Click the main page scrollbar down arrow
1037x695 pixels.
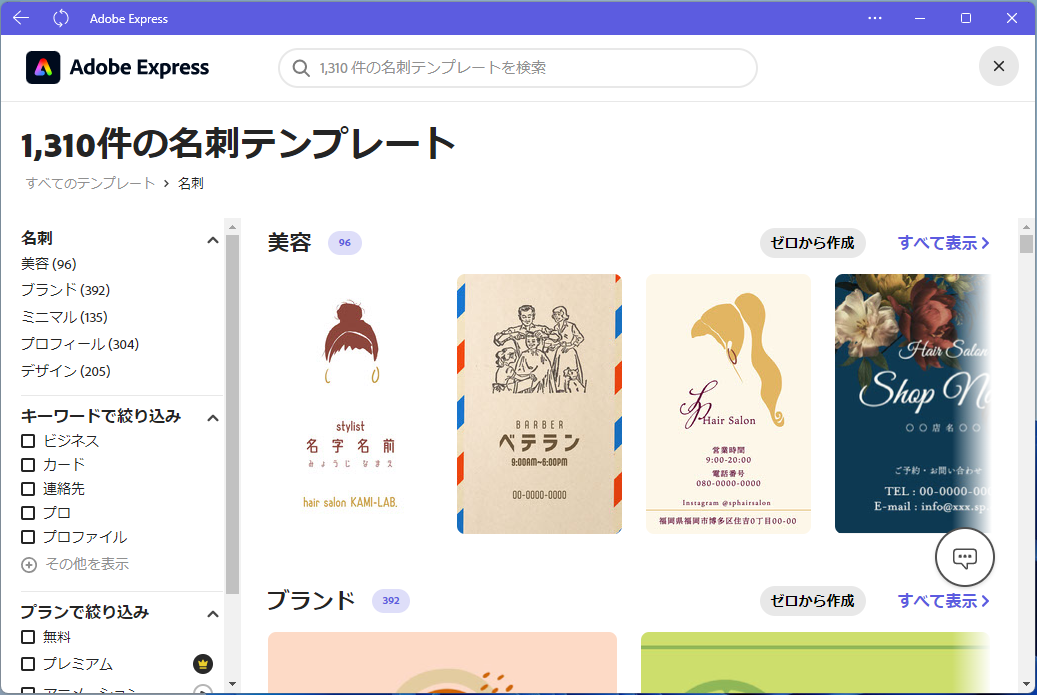click(1026, 684)
